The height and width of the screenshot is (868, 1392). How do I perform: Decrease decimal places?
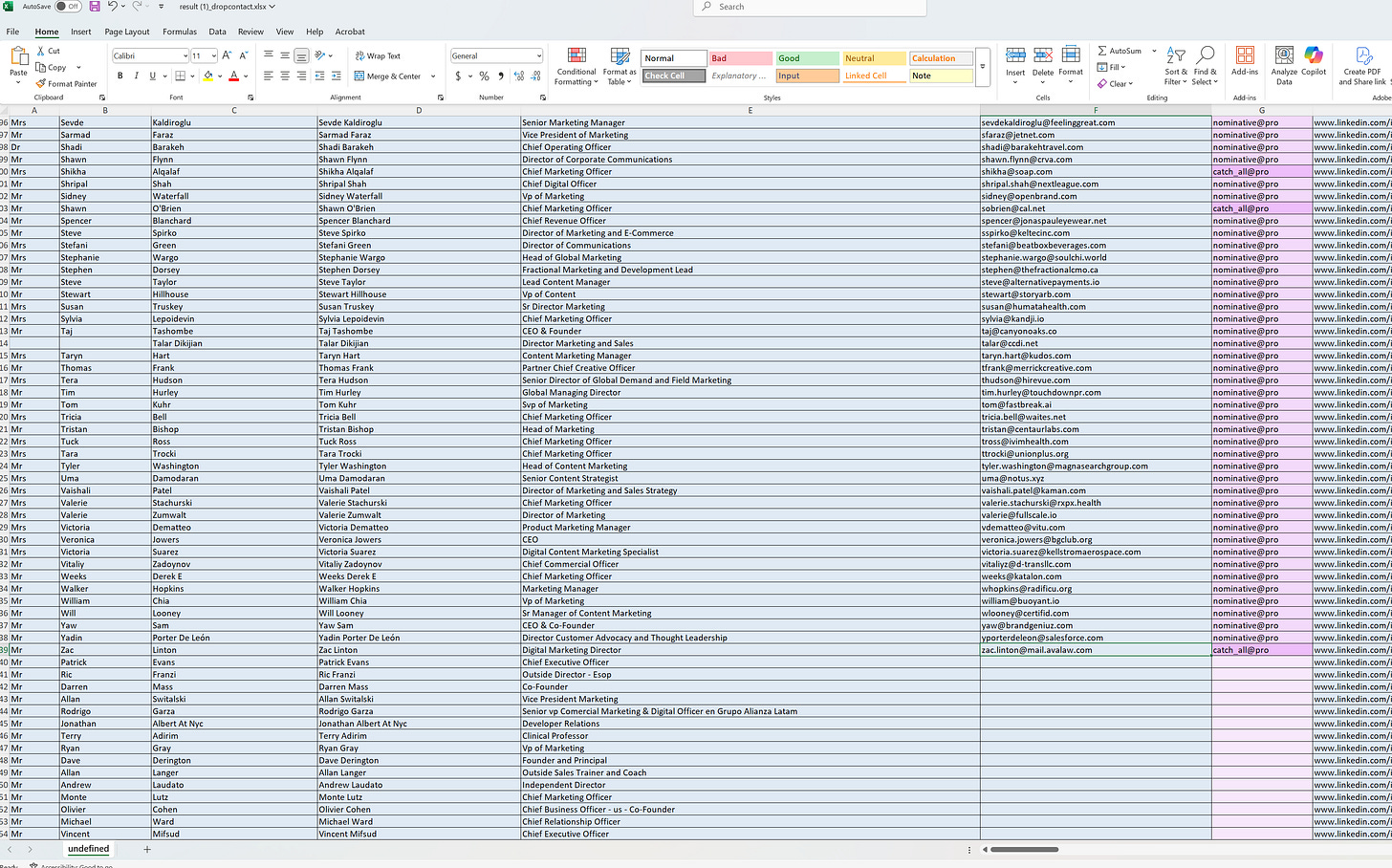(x=535, y=76)
